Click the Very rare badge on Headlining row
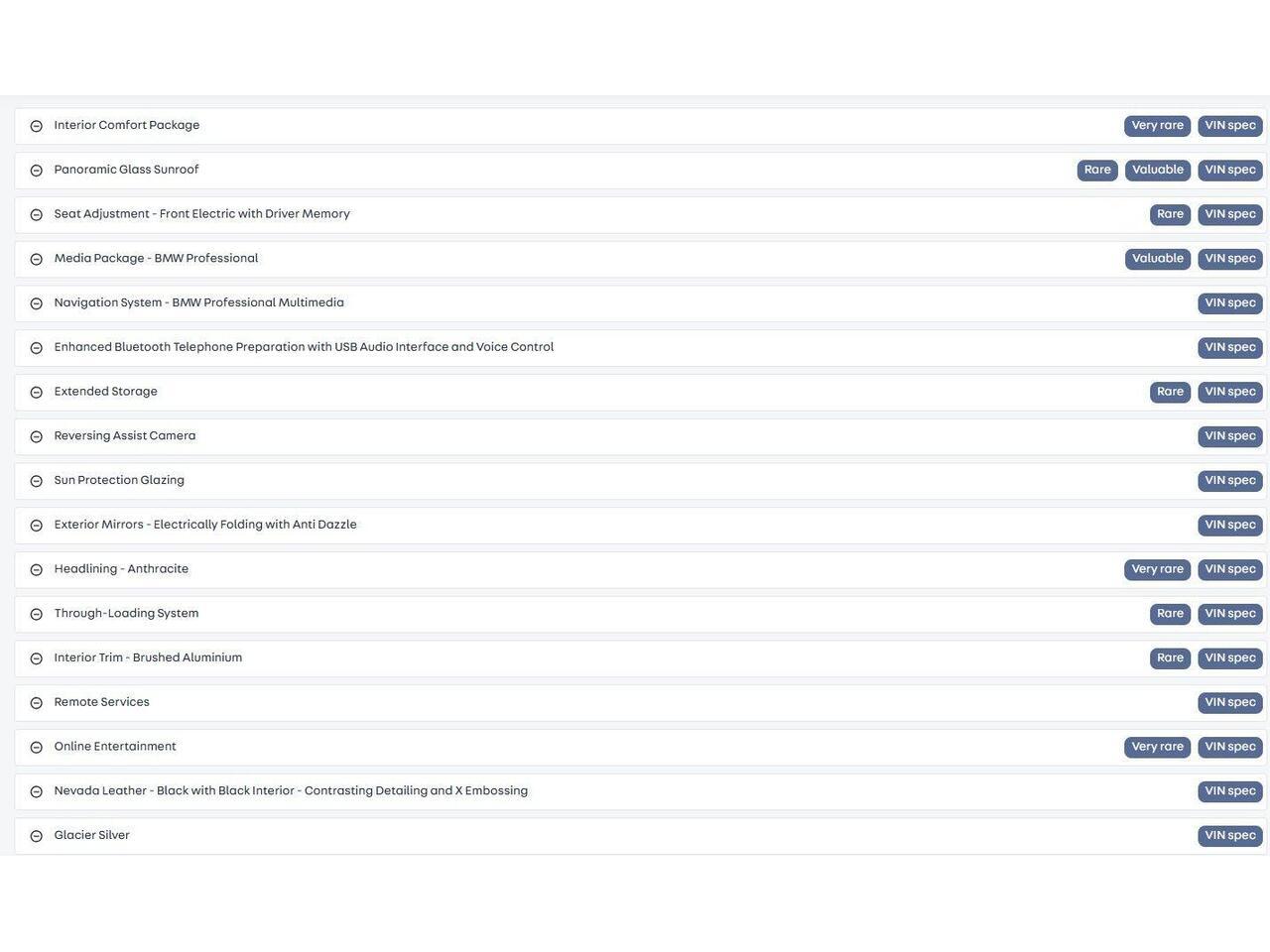 tap(1158, 569)
